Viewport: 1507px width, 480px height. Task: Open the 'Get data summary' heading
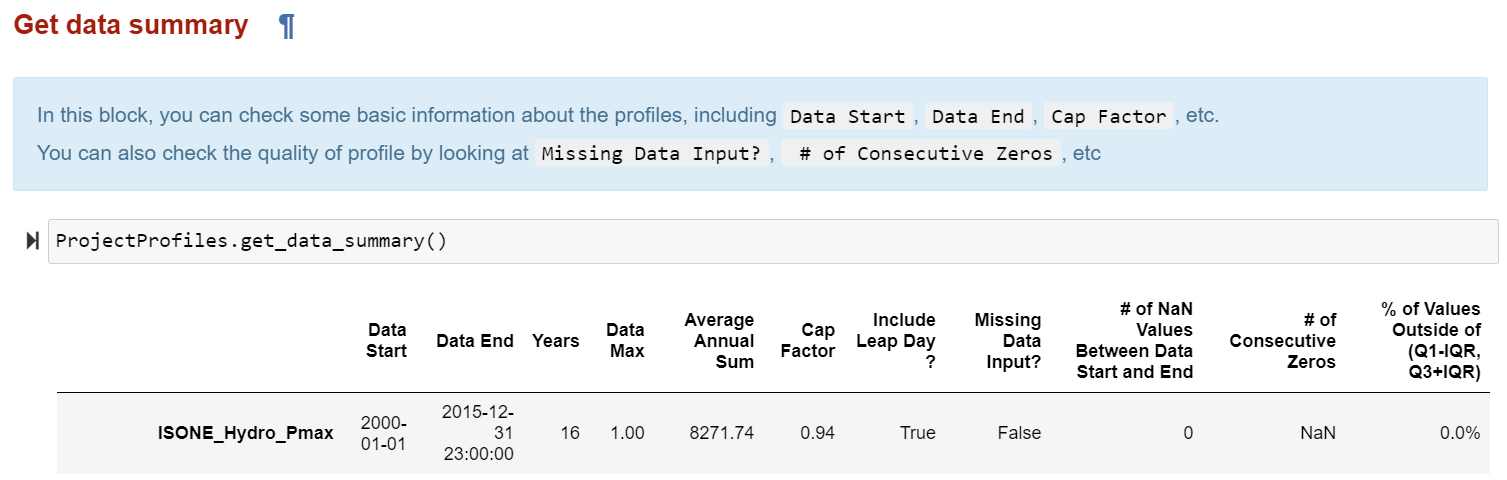131,25
